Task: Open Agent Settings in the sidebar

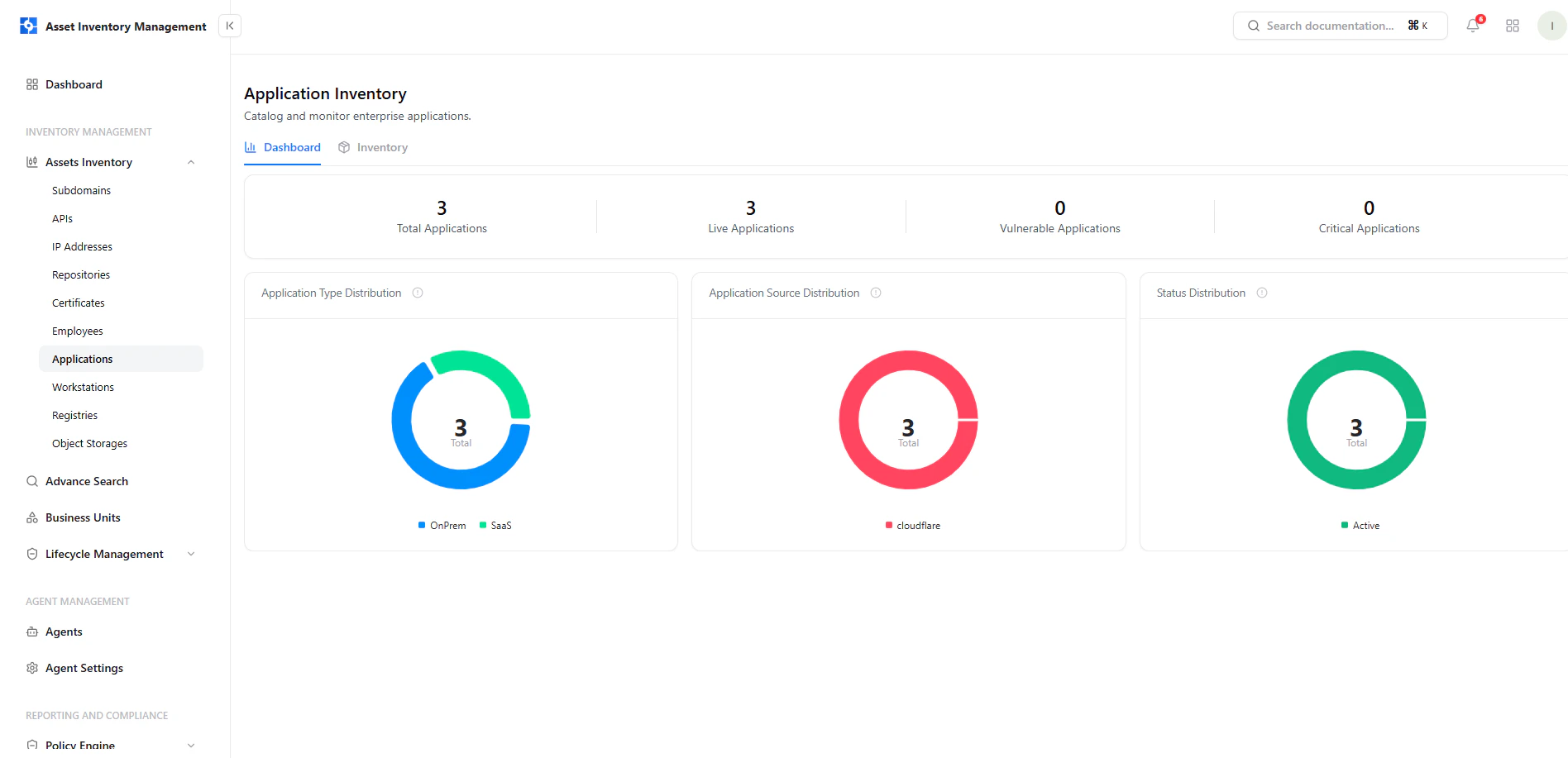Action: click(84, 668)
